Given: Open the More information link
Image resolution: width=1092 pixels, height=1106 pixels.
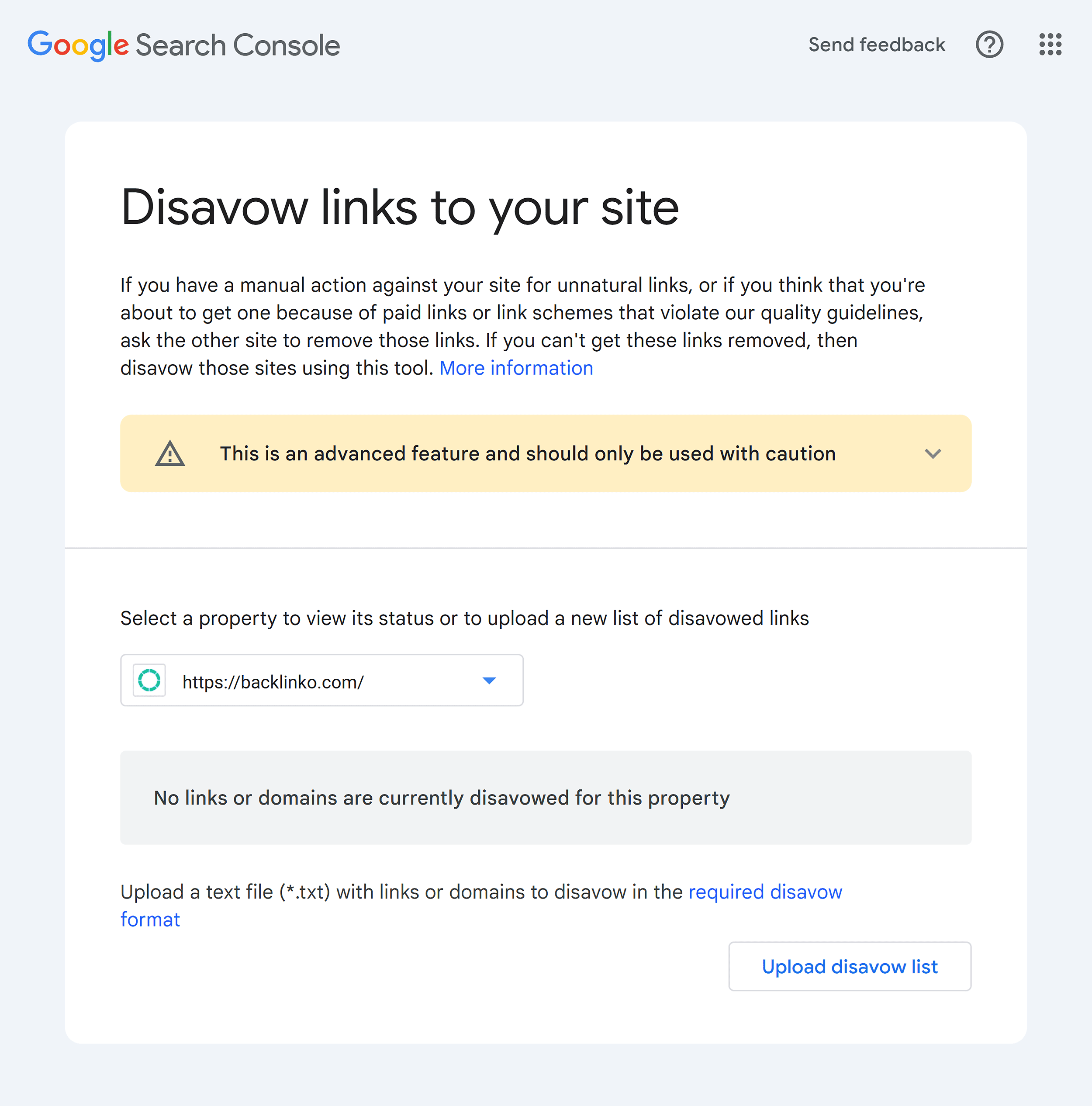Looking at the screenshot, I should 516,368.
